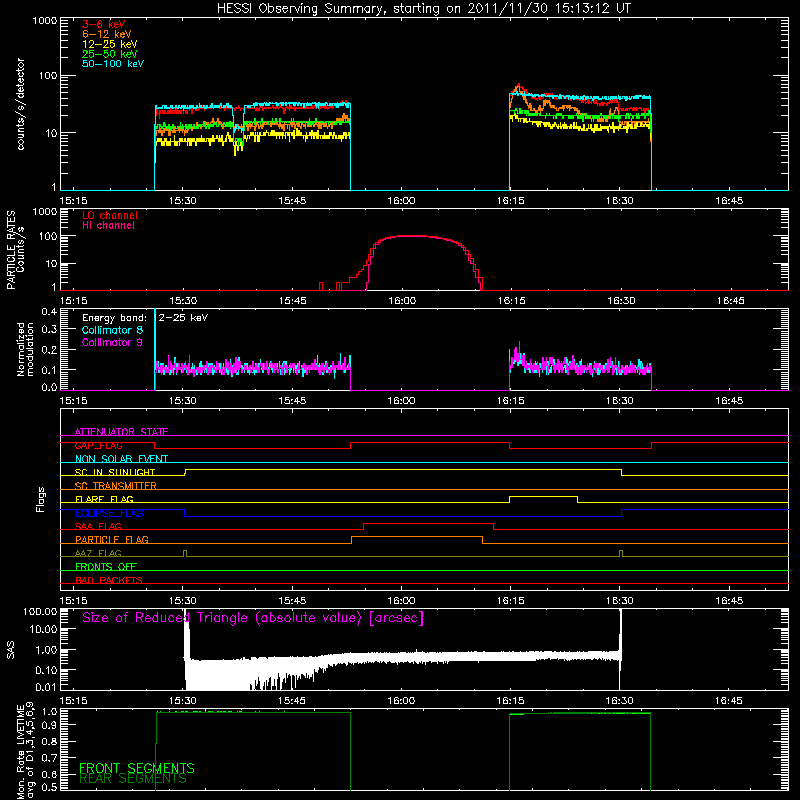Image resolution: width=800 pixels, height=800 pixels.
Task: Click the Mon. Rate LIVETIME axis title
Action: coord(25,752)
